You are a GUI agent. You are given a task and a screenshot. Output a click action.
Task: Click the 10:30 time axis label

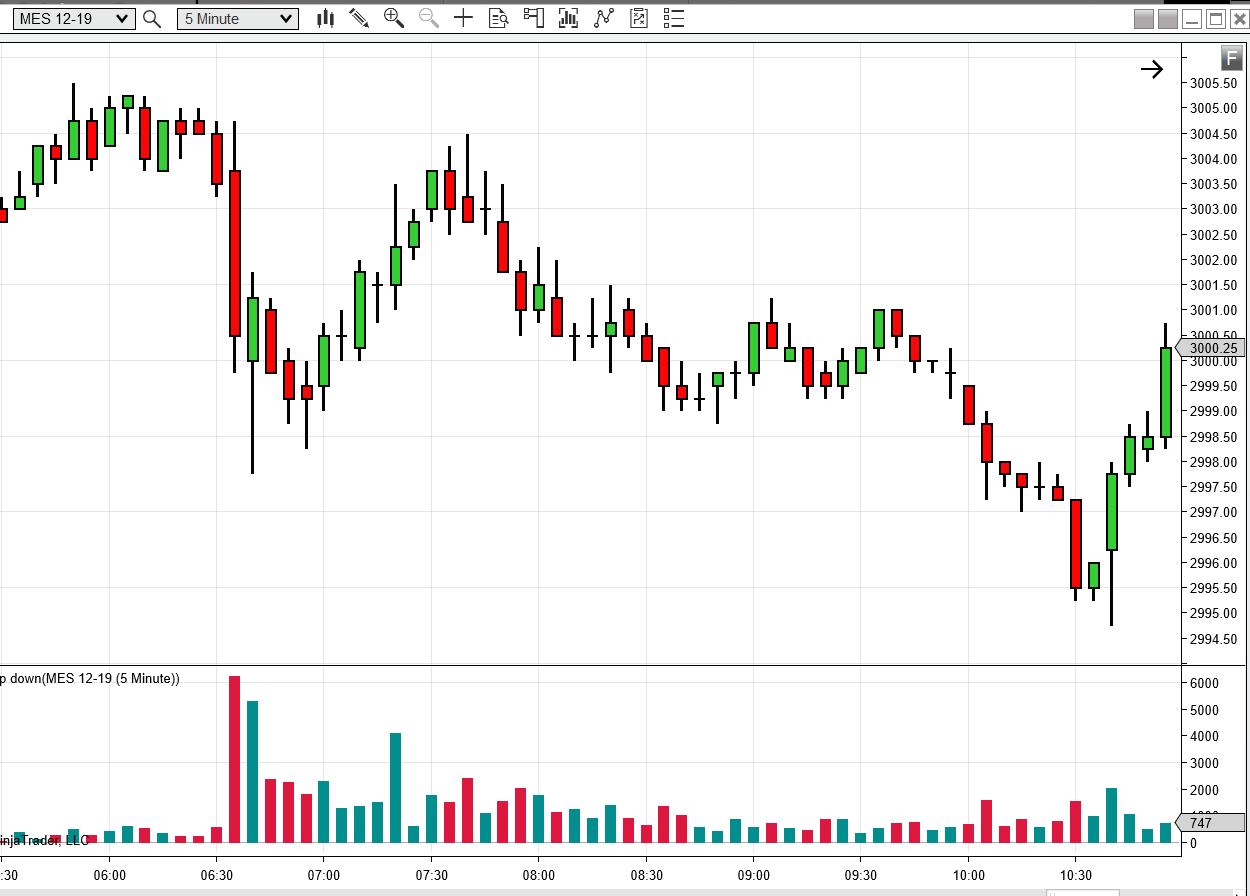pos(1075,874)
